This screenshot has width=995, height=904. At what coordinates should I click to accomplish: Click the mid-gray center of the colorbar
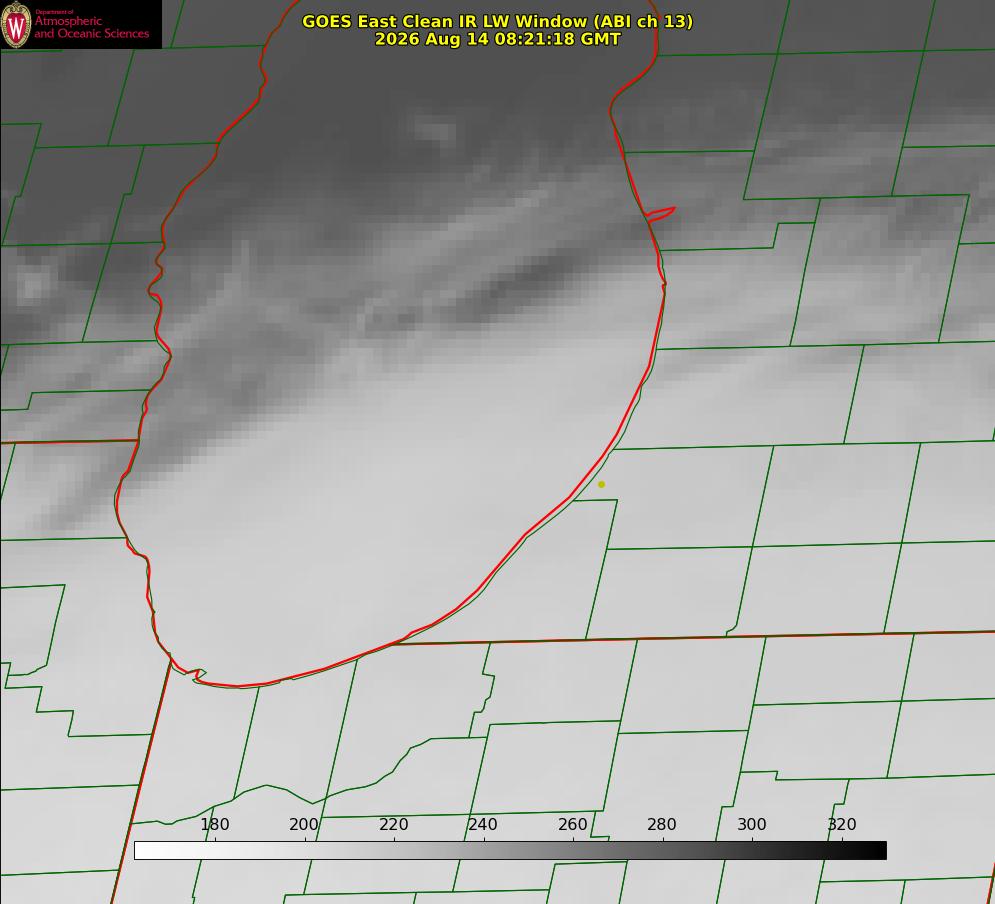pos(510,851)
